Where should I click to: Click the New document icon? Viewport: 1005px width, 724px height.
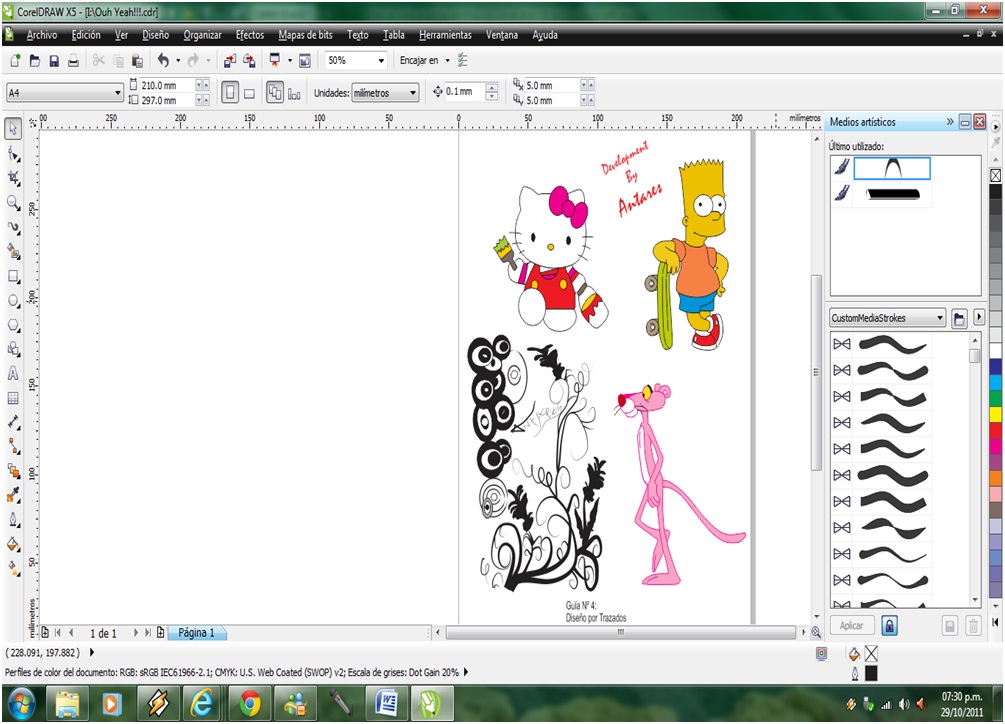point(15,60)
